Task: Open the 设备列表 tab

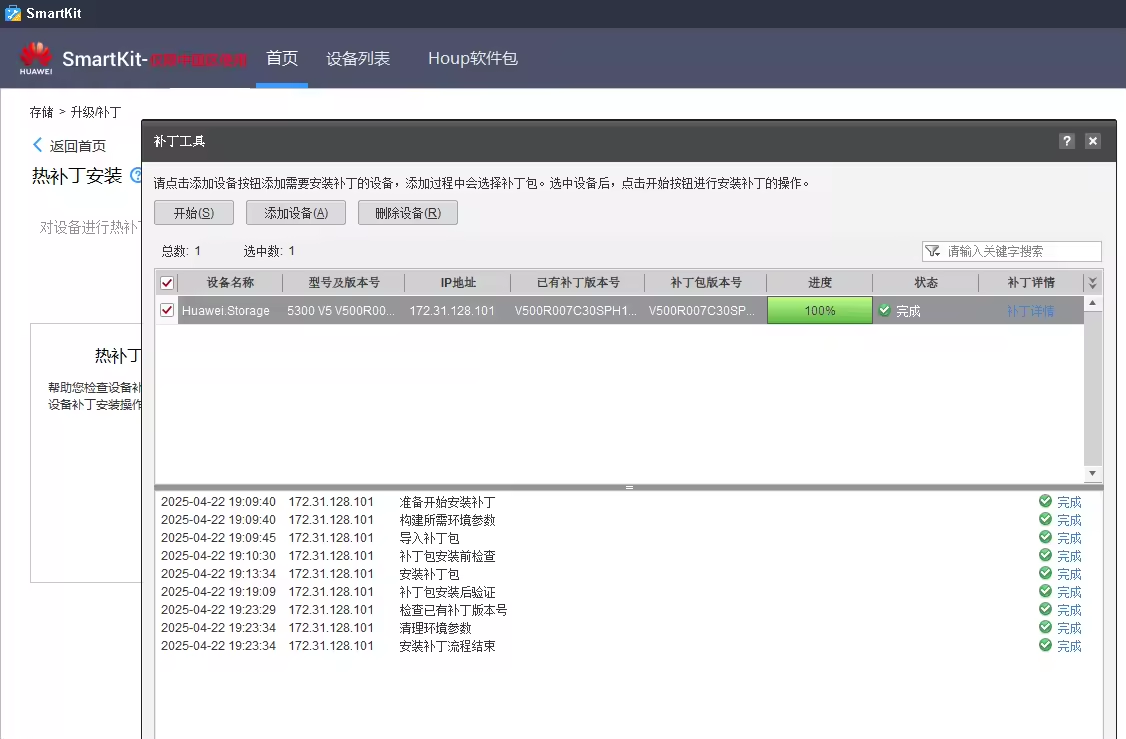Action: pyautogui.click(x=358, y=58)
